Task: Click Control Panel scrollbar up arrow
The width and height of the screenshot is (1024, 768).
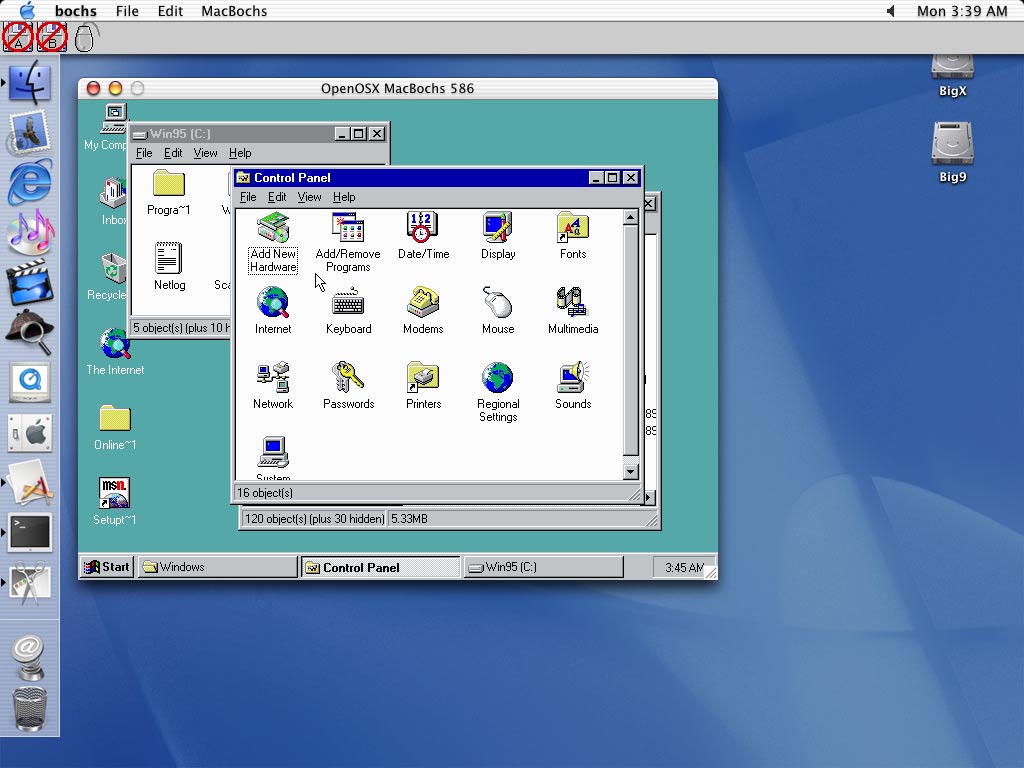Action: coord(630,217)
